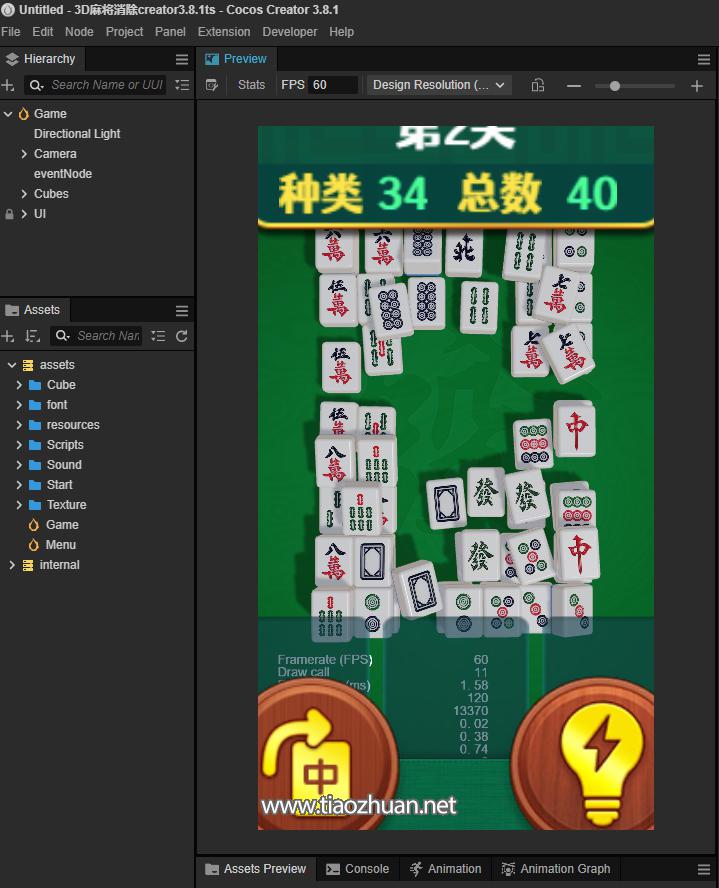Click the zoom-in plus icon in Preview
719x888 pixels.
tap(697, 86)
